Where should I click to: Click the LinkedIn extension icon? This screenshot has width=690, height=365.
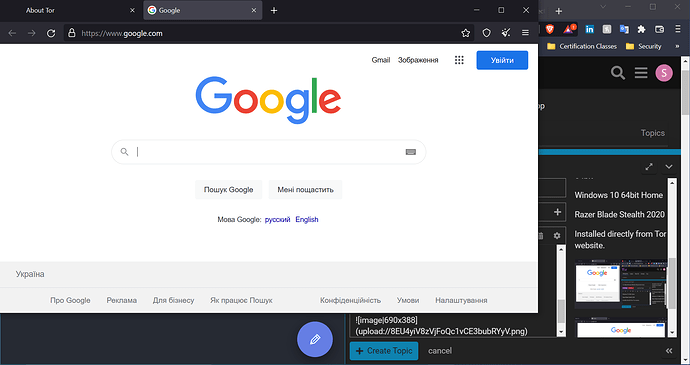pos(589,29)
